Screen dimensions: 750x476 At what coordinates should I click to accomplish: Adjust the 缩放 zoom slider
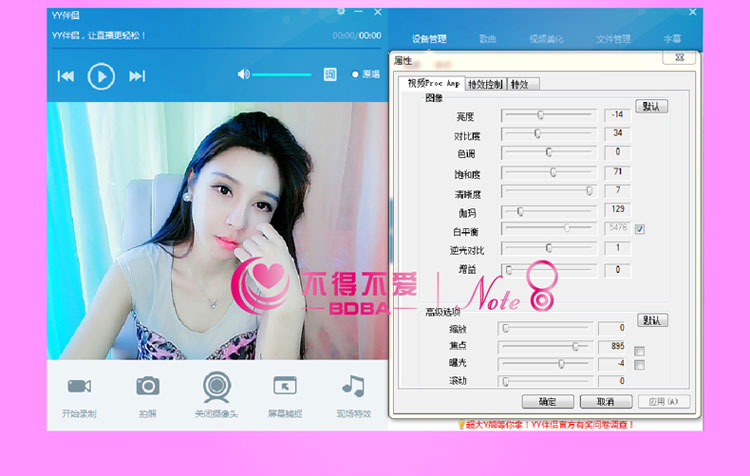pyautogui.click(x=545, y=328)
